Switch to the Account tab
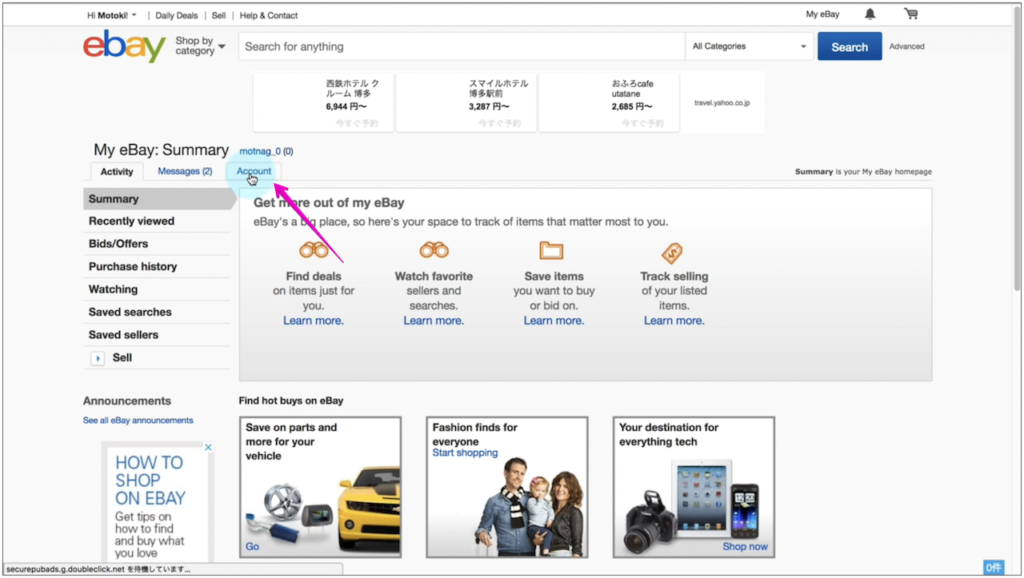 [253, 171]
